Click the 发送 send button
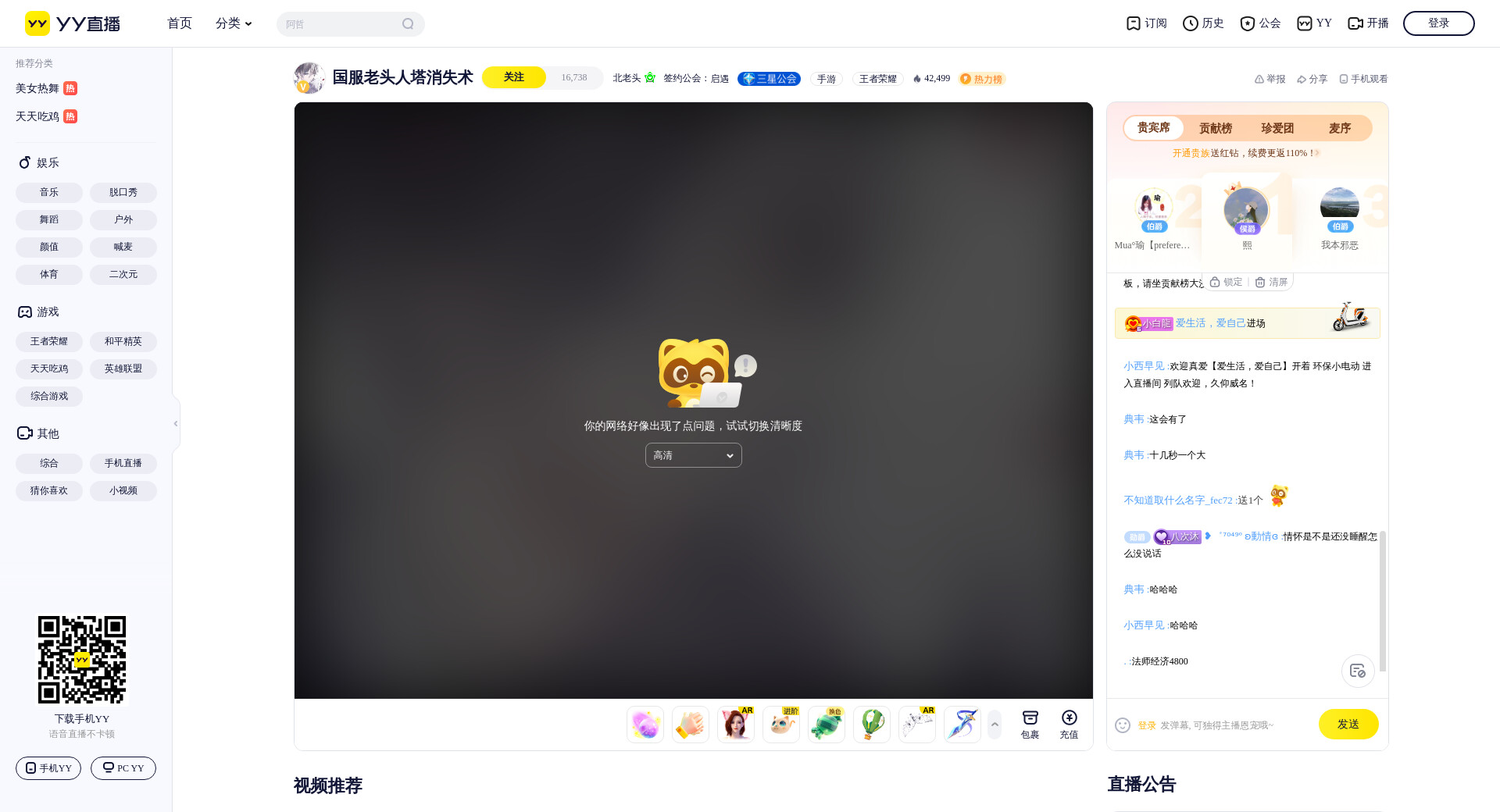 [1348, 725]
